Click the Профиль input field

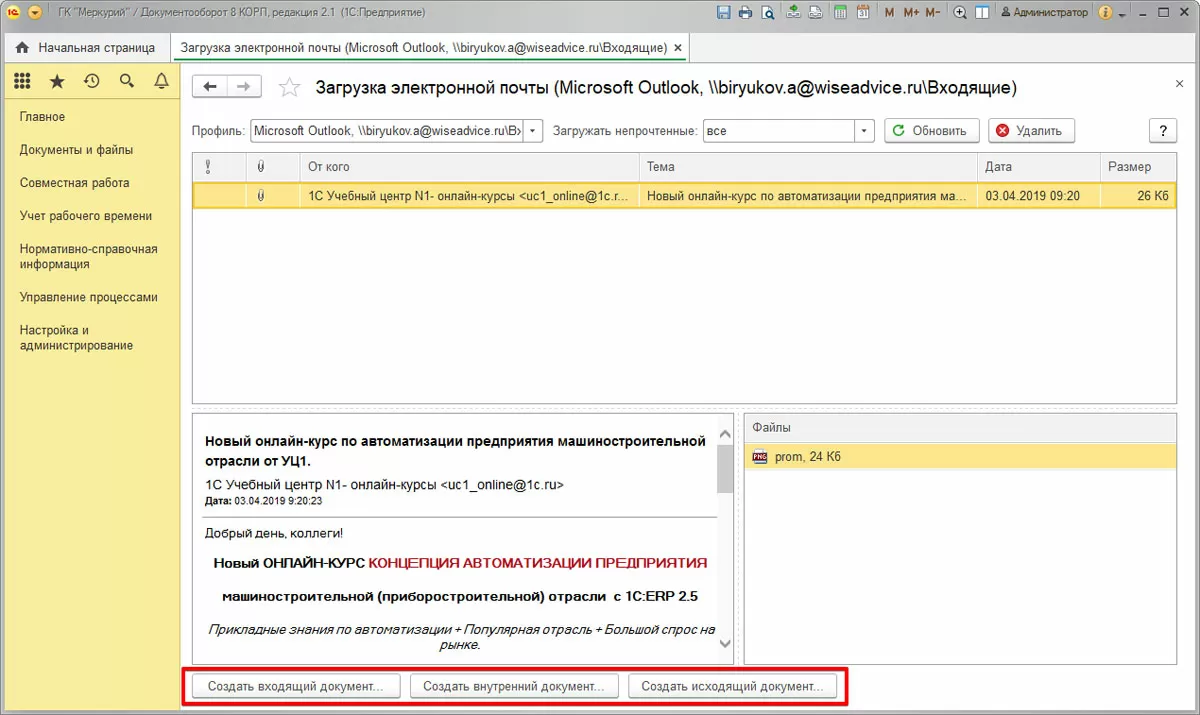pyautogui.click(x=387, y=131)
